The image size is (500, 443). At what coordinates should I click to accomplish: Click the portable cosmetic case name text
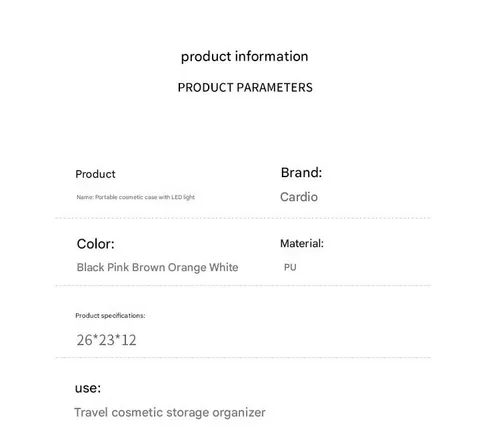(136, 197)
